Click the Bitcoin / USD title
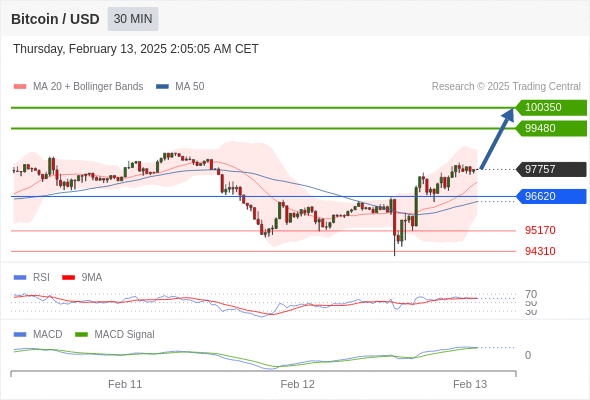 (55, 19)
